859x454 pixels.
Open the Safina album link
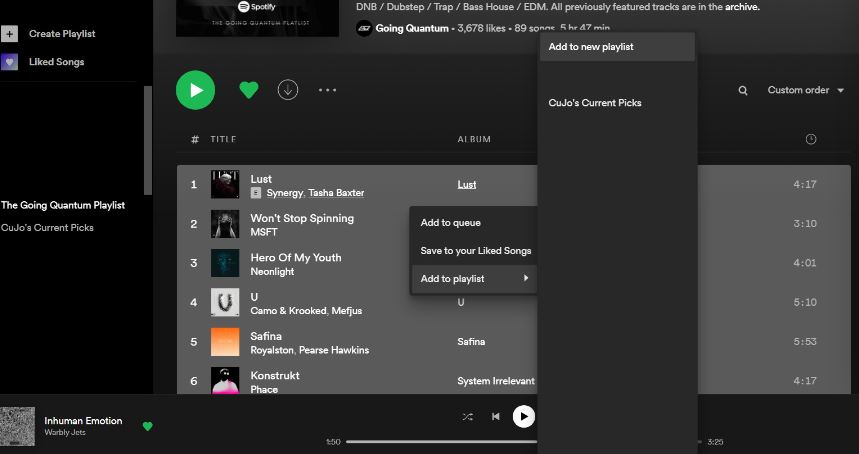click(x=471, y=342)
